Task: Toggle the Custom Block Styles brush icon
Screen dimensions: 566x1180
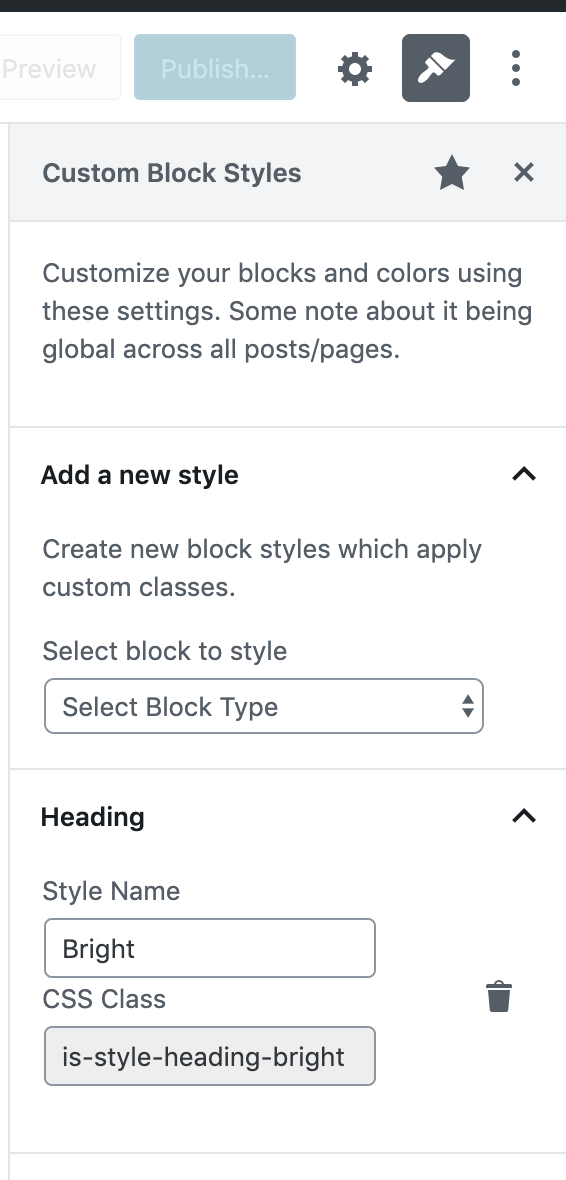Action: 436,68
